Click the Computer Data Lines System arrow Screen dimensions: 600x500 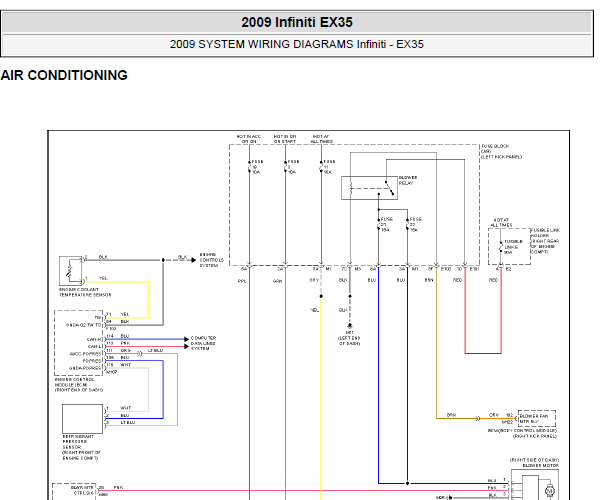(x=186, y=339)
